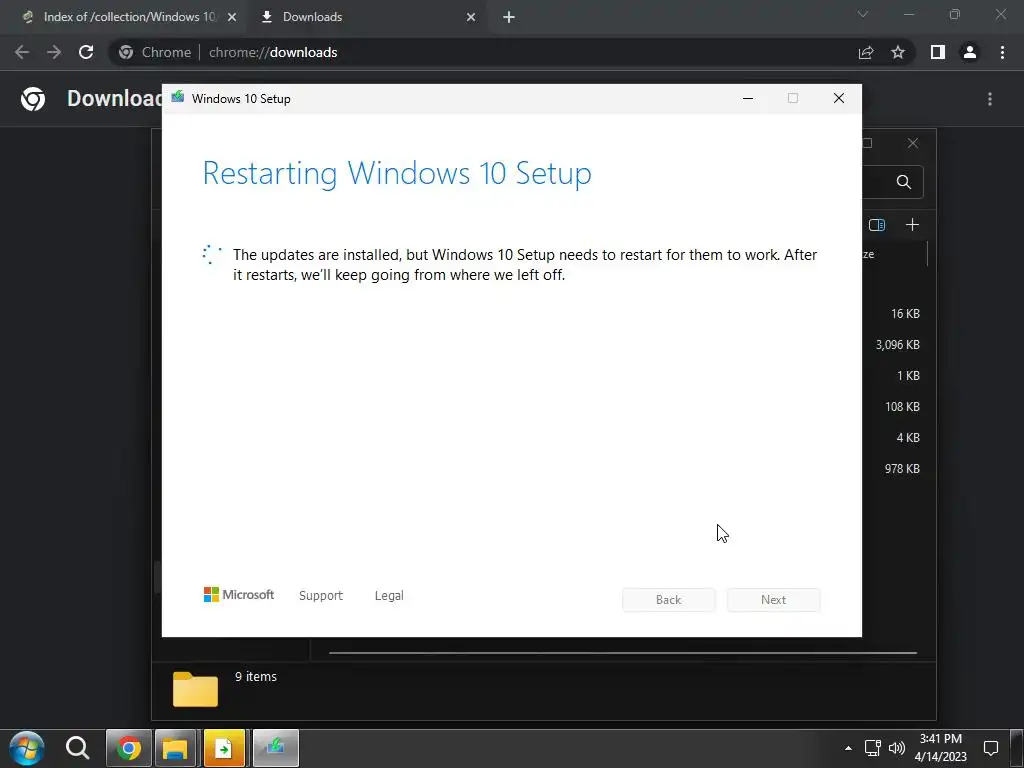Open Chrome tab search chevron
Image resolution: width=1024 pixels, height=768 pixels.
click(863, 14)
